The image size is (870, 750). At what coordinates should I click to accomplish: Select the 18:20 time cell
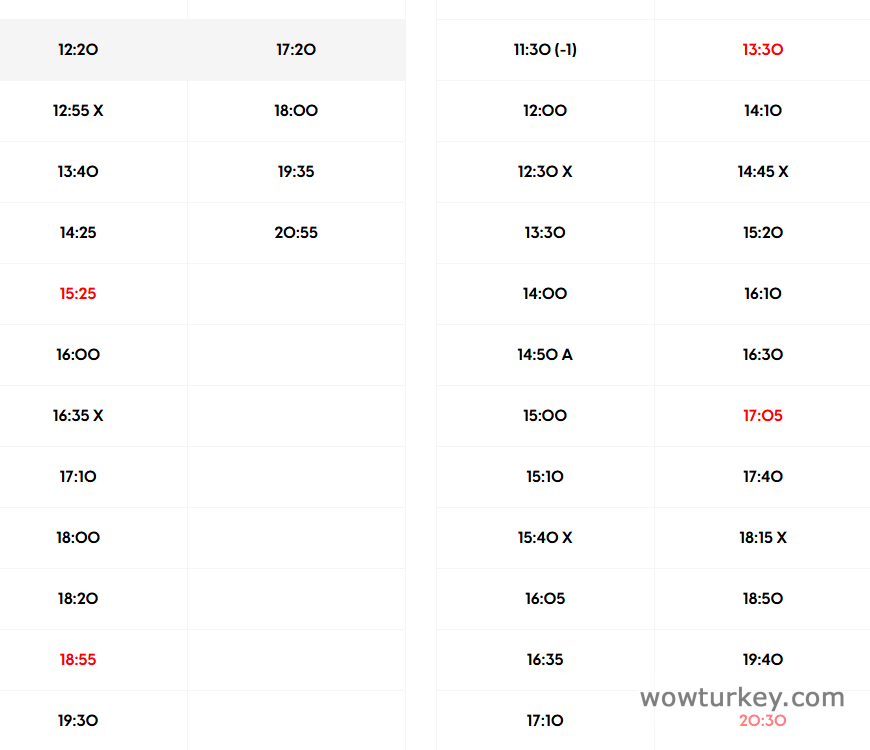78,599
